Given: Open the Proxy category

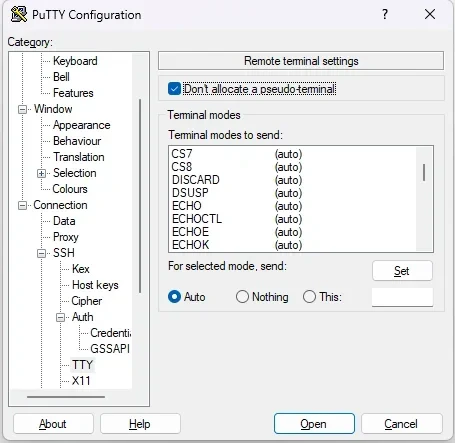Looking at the screenshot, I should click(x=66, y=237).
